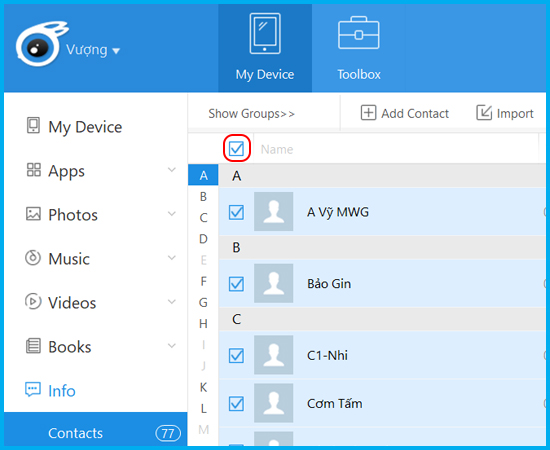Select the Cơm Tấm contact name

(x=335, y=403)
